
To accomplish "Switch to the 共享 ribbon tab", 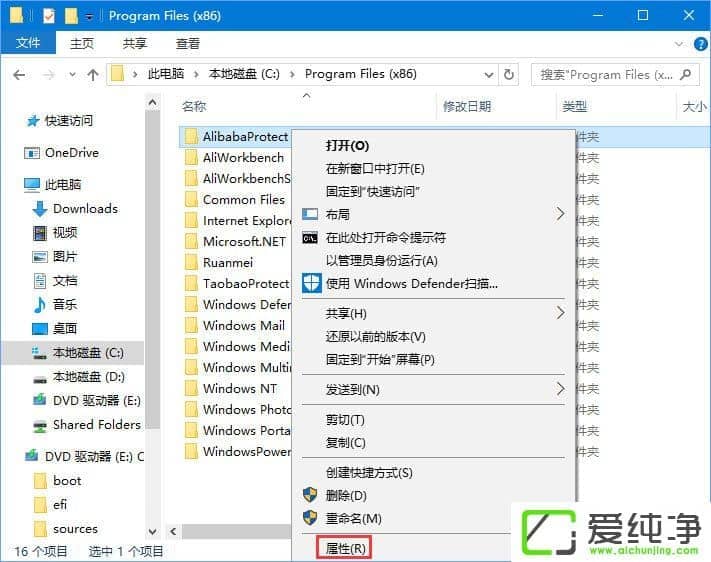I will (135, 44).
